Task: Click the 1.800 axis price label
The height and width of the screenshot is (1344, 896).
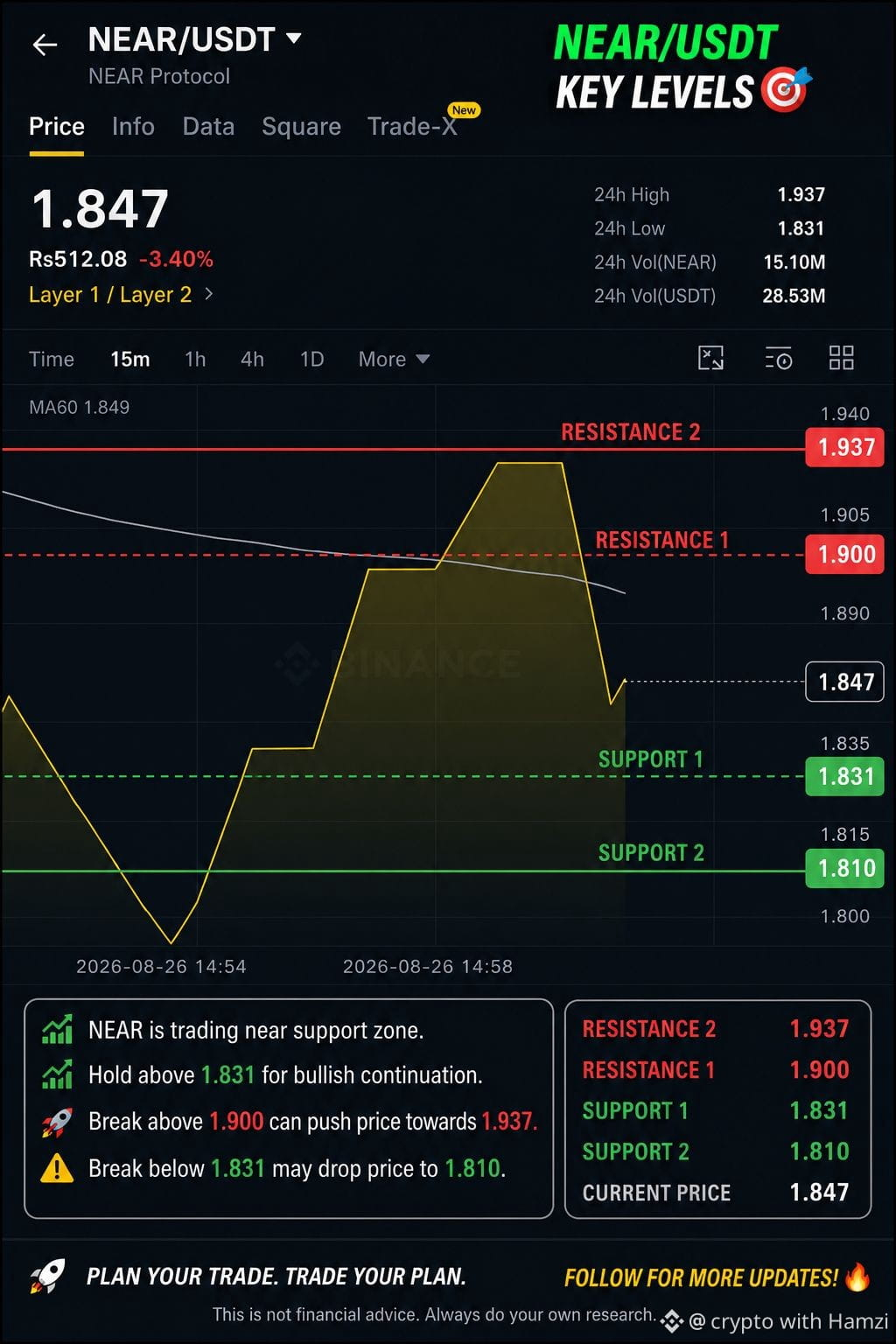Action: point(844,917)
